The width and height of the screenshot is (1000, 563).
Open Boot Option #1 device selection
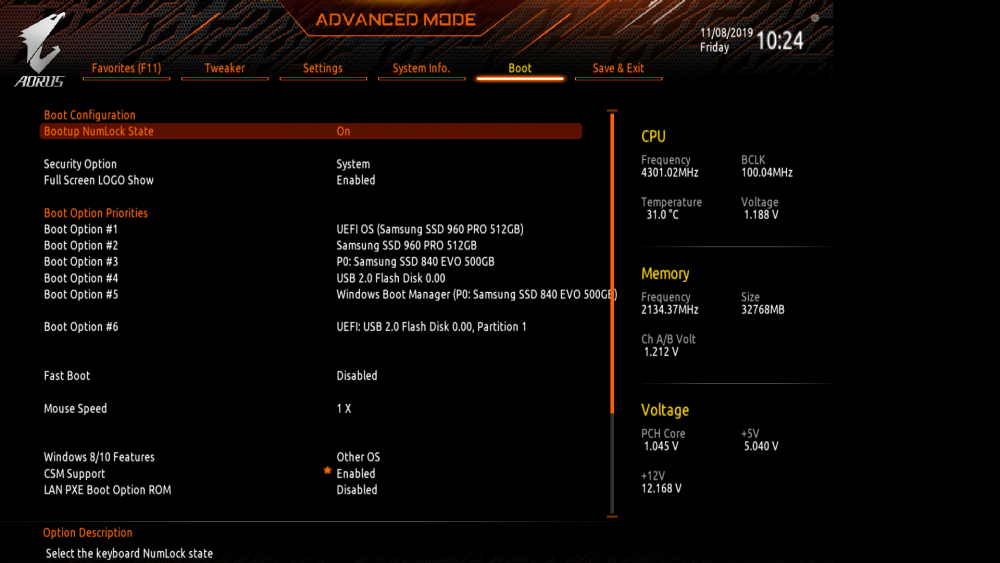(x=430, y=229)
